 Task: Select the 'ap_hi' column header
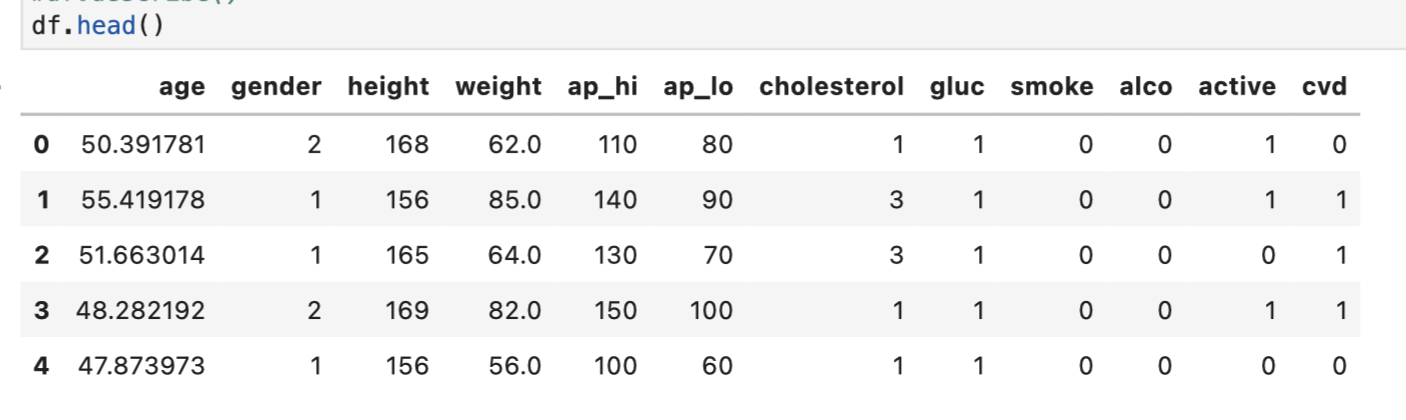coord(602,87)
